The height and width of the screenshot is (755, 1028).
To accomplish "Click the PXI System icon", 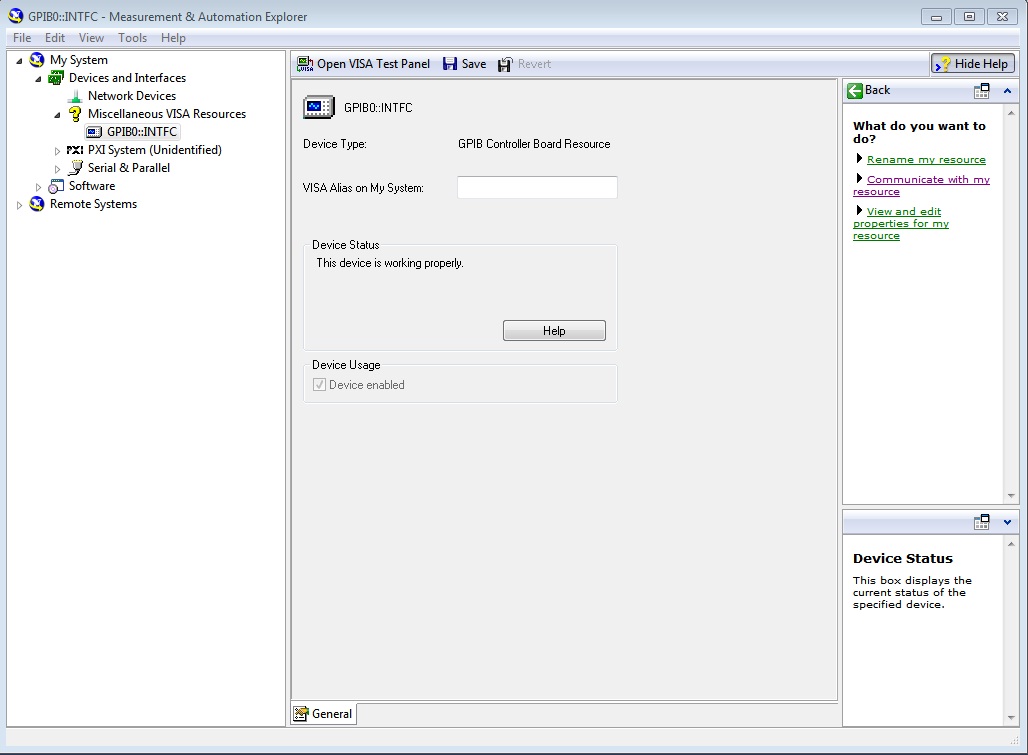I will tap(75, 150).
